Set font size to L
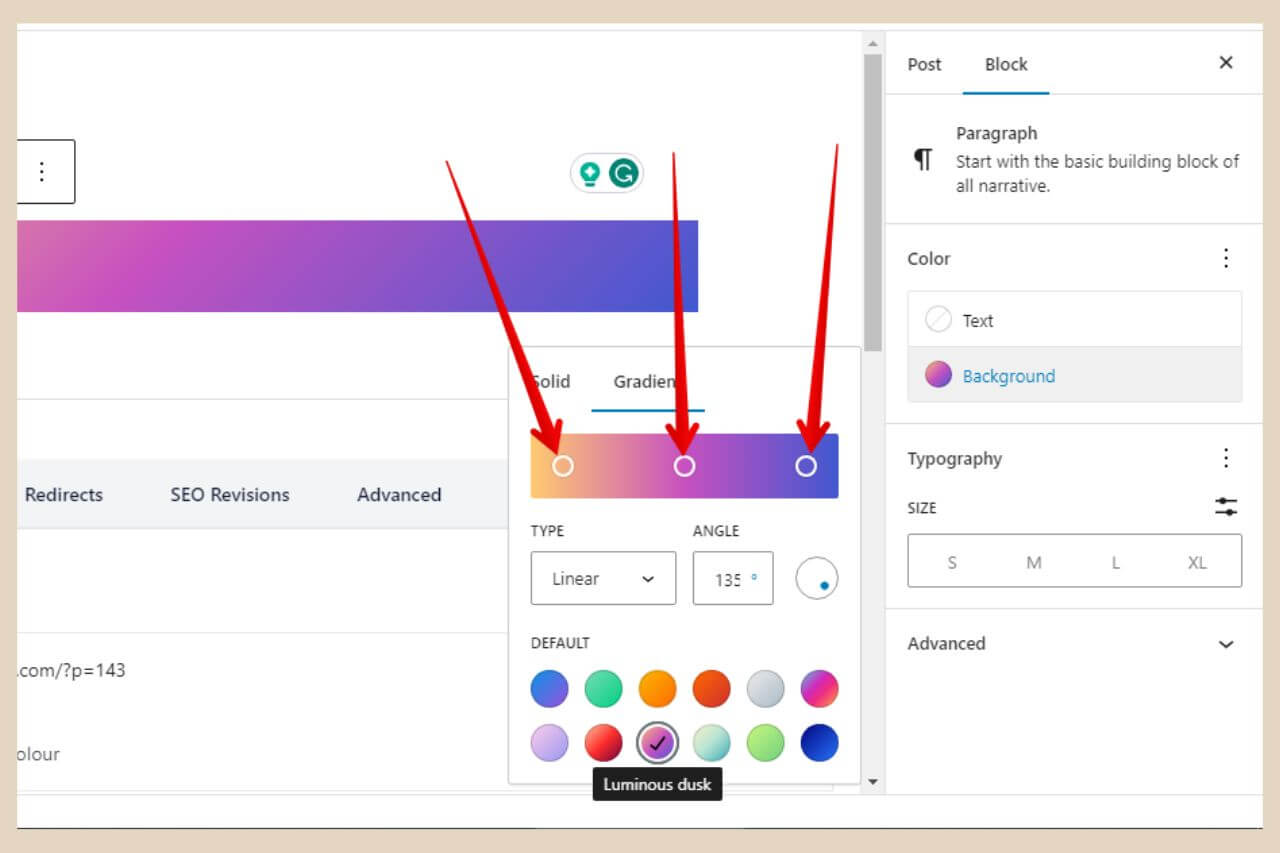 click(1115, 562)
